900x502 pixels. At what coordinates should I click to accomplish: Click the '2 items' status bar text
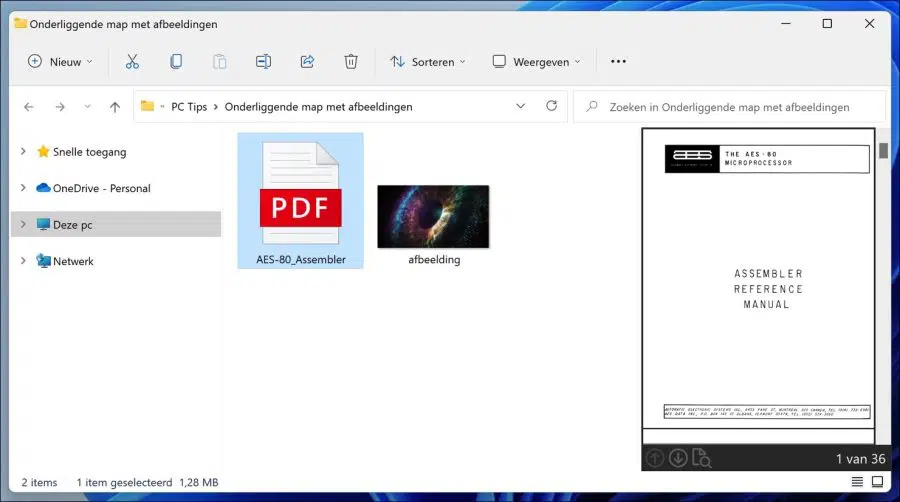pos(40,482)
